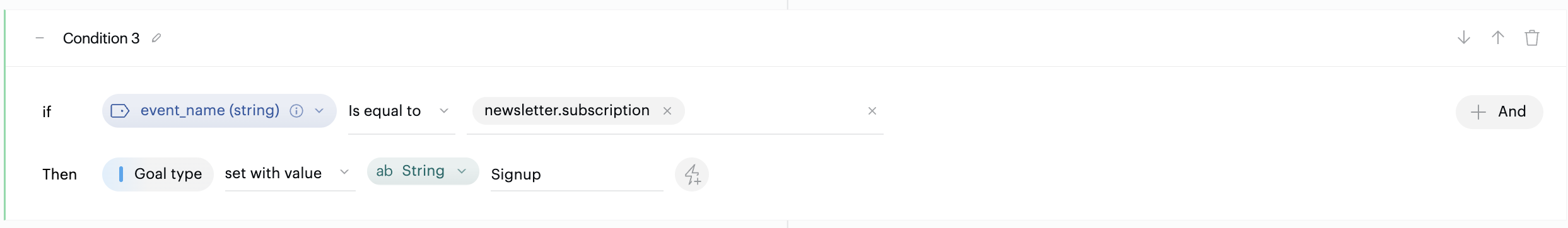Collapse Condition 3 with the minus icon

click(40, 38)
